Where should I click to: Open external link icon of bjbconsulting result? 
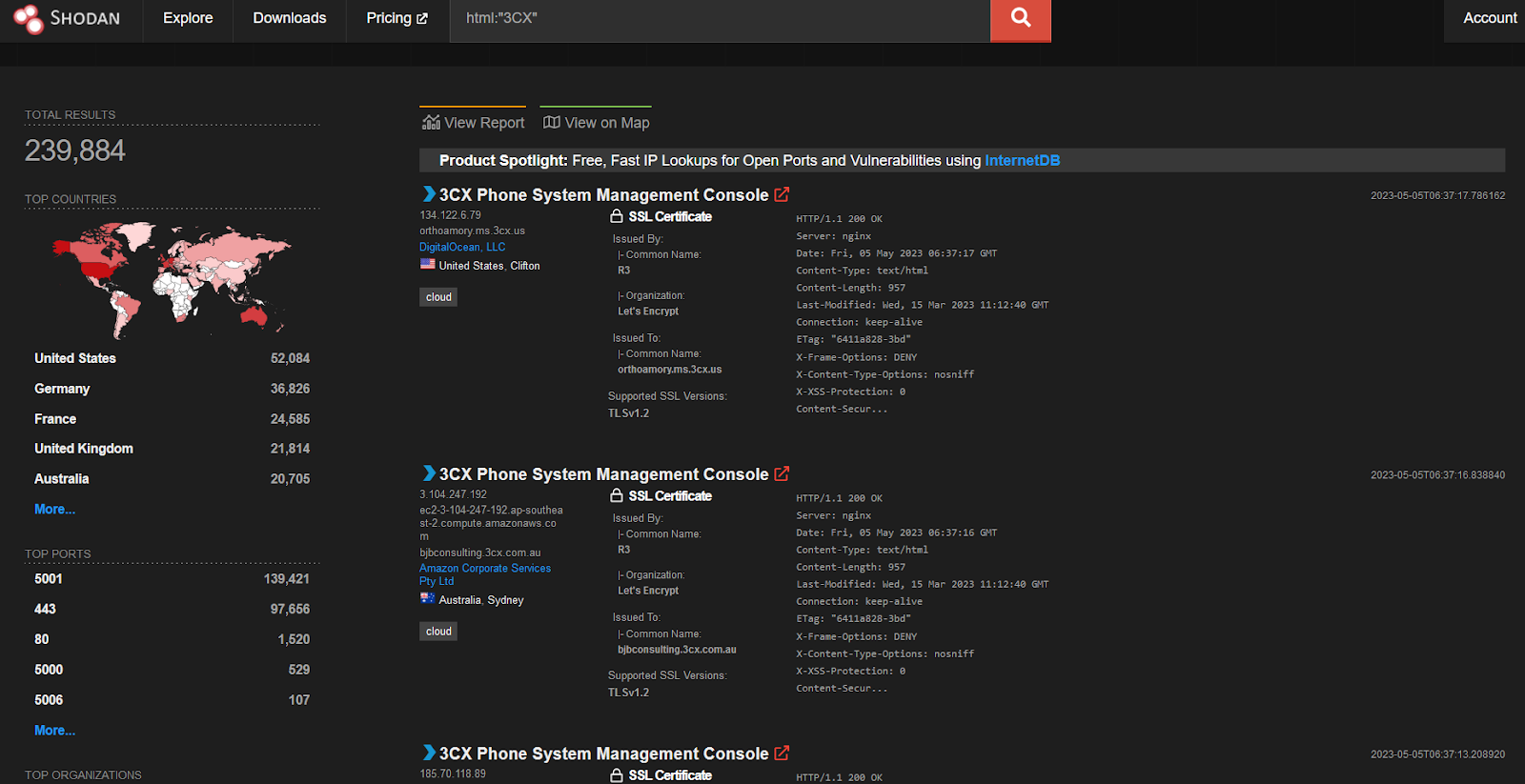(782, 473)
